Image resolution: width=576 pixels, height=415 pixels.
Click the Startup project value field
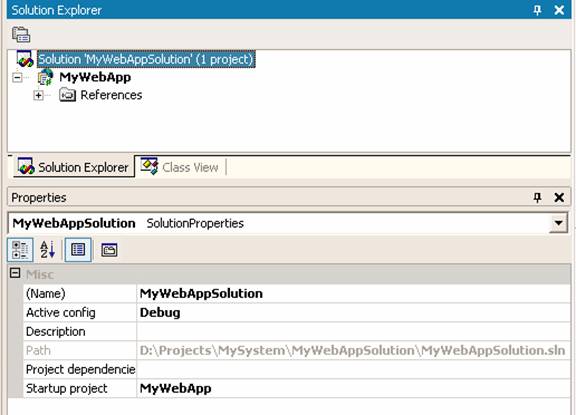(x=353, y=388)
